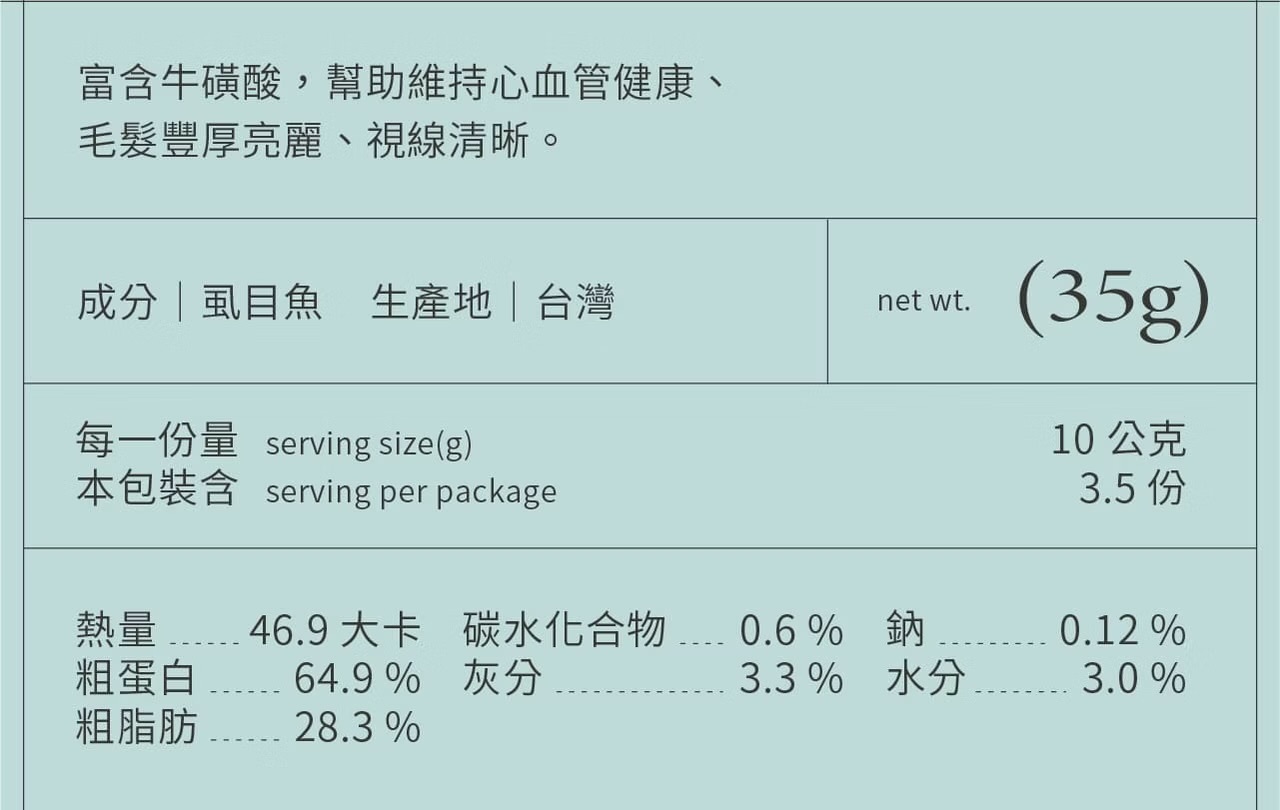
Task: Click the 富含牛磺酸 description line
Action: tap(401, 84)
